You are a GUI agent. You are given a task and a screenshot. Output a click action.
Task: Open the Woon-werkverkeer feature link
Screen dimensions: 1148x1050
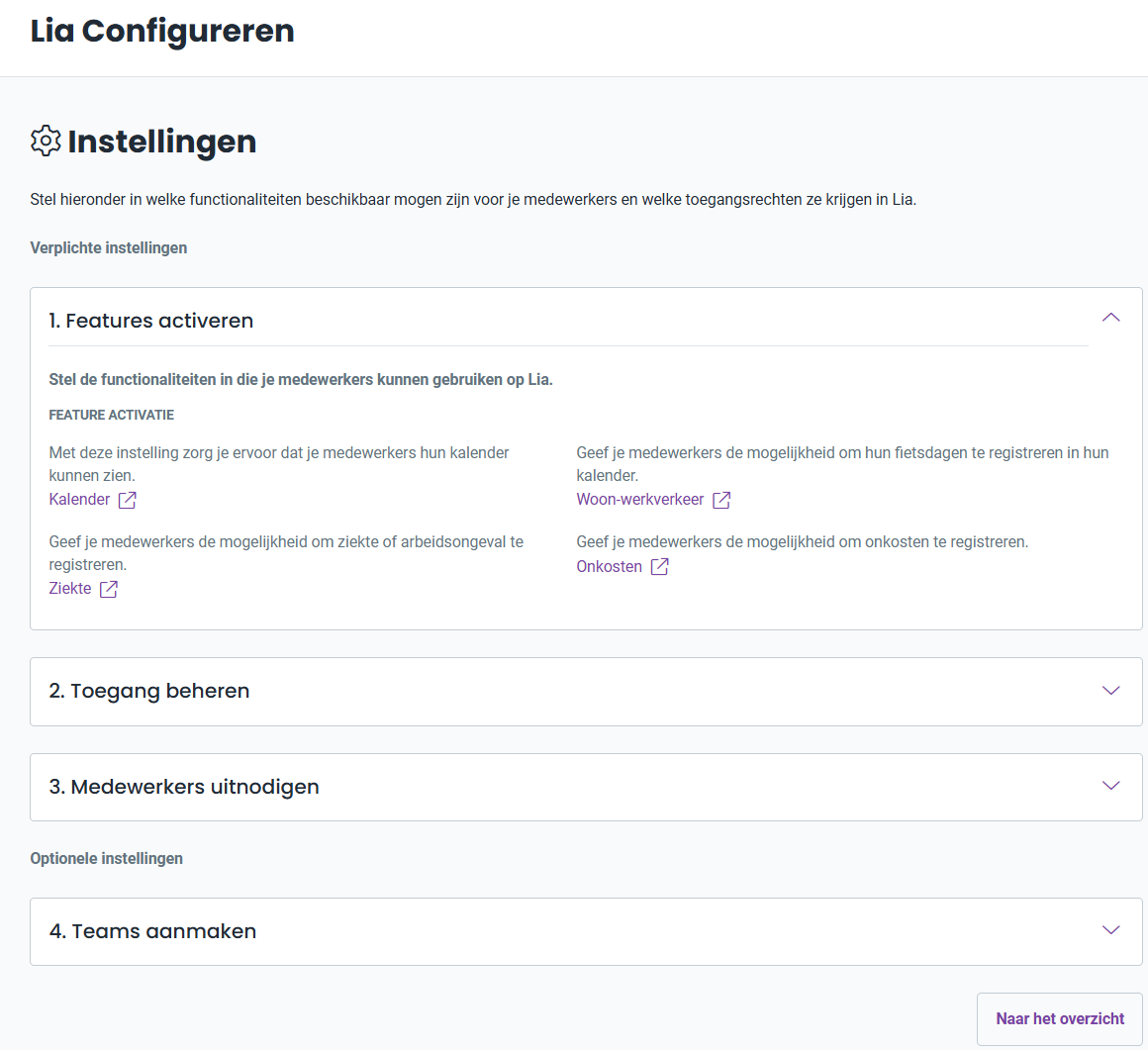pos(640,500)
